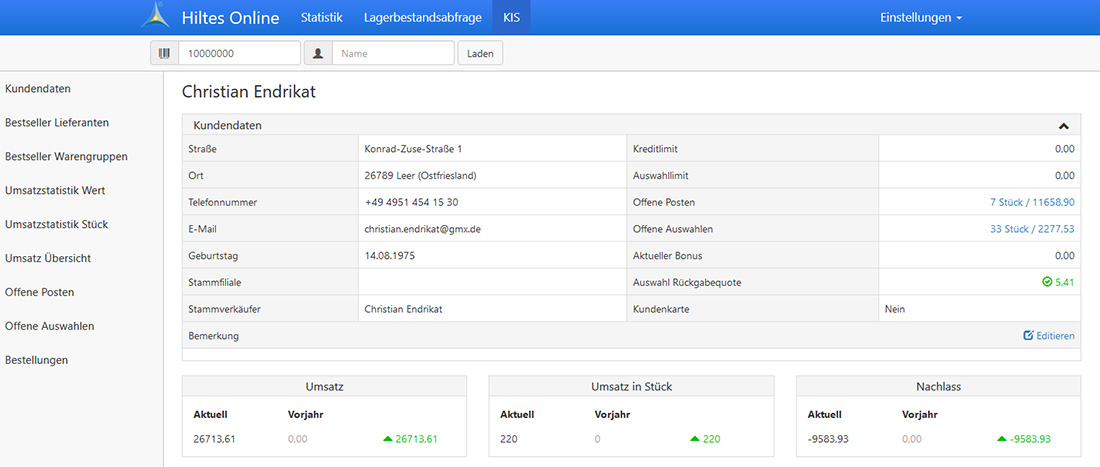Click the person icon beside Name field

point(317,53)
